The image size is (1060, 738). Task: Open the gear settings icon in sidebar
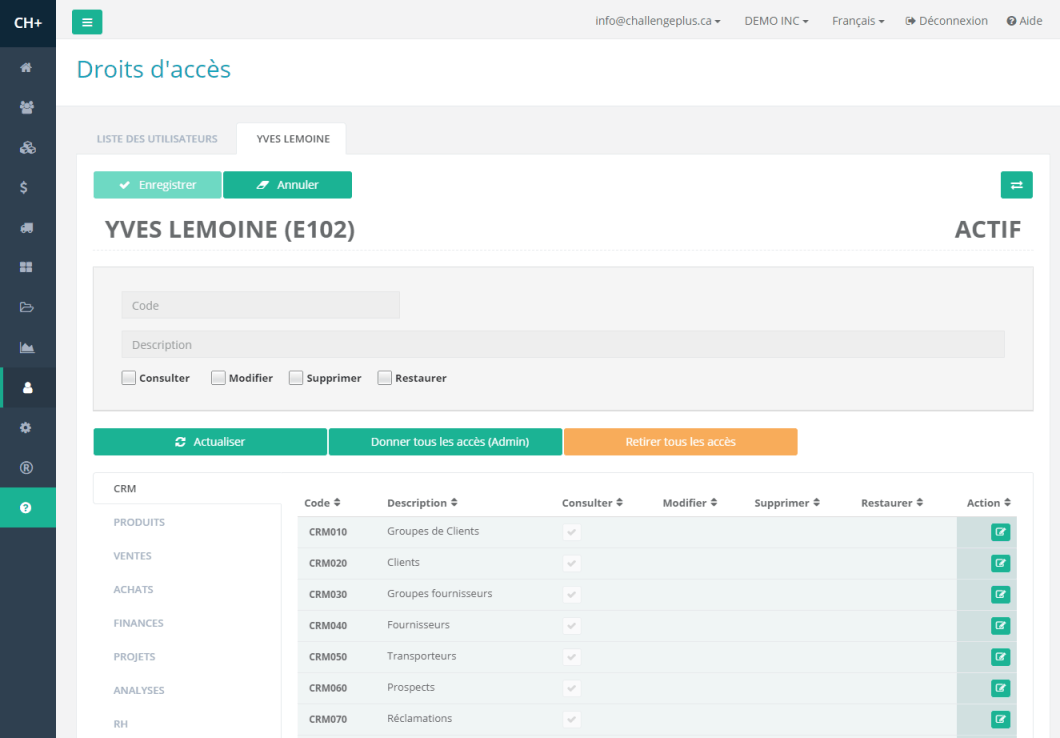tap(27, 427)
